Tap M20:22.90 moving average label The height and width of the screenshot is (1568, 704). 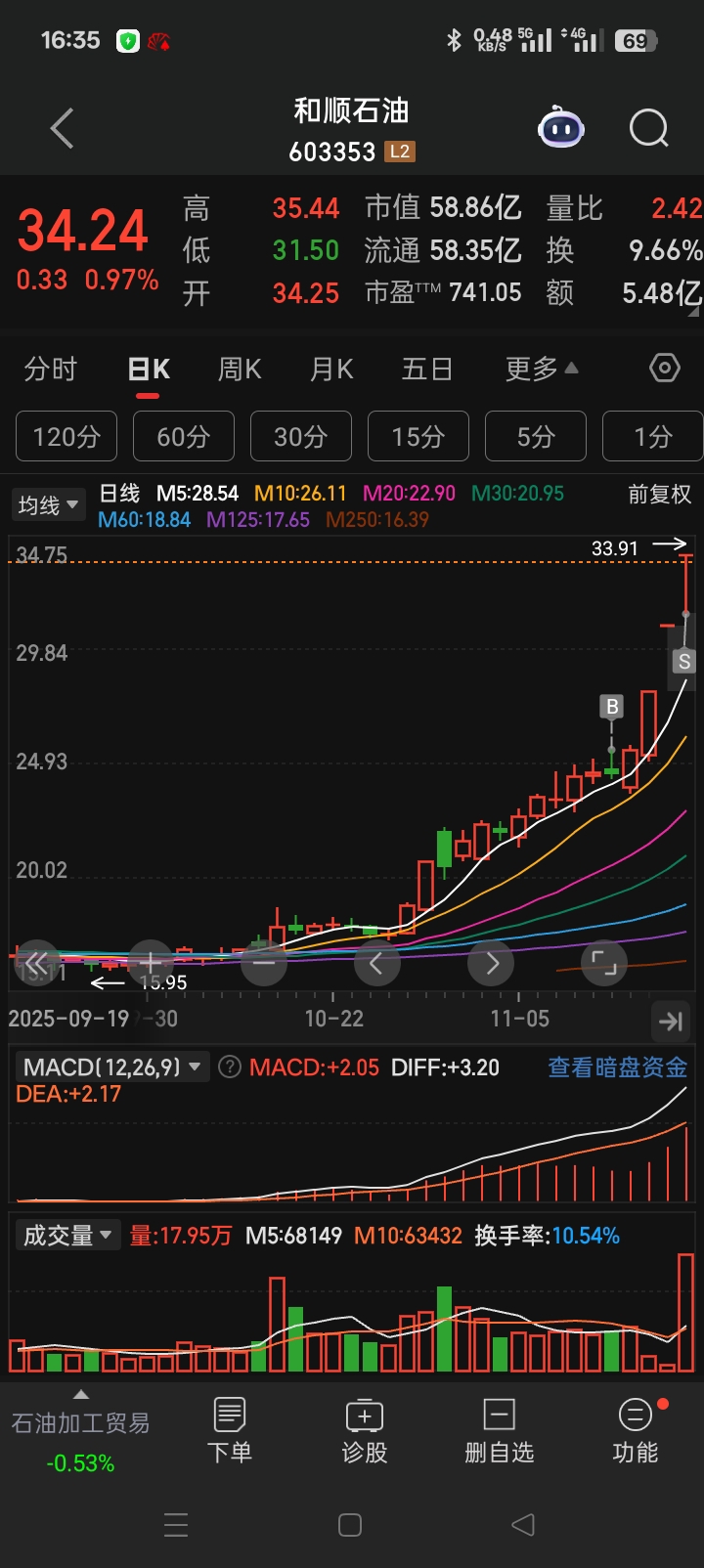(x=409, y=494)
